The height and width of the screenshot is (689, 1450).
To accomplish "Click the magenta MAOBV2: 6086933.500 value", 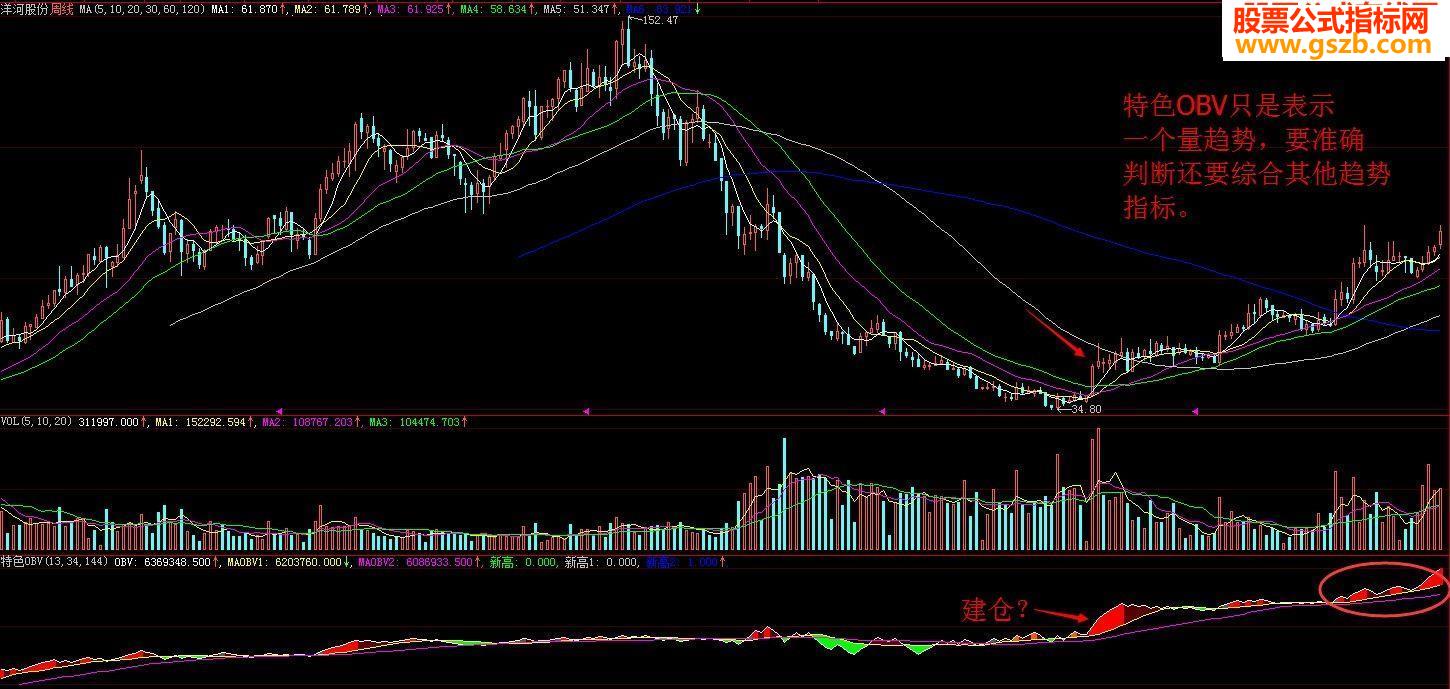I will click(x=416, y=562).
